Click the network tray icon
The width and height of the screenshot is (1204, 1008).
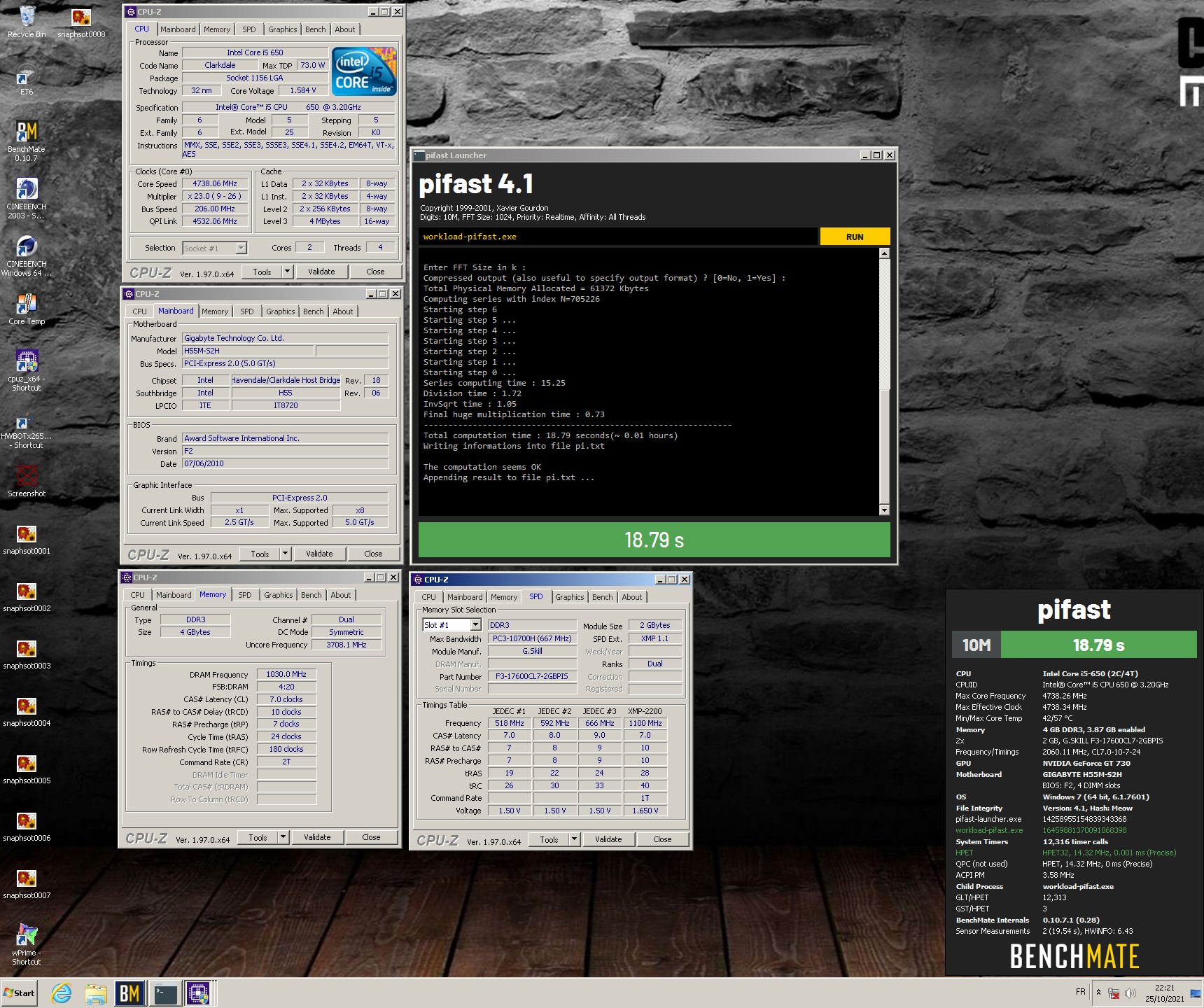(x=1114, y=993)
